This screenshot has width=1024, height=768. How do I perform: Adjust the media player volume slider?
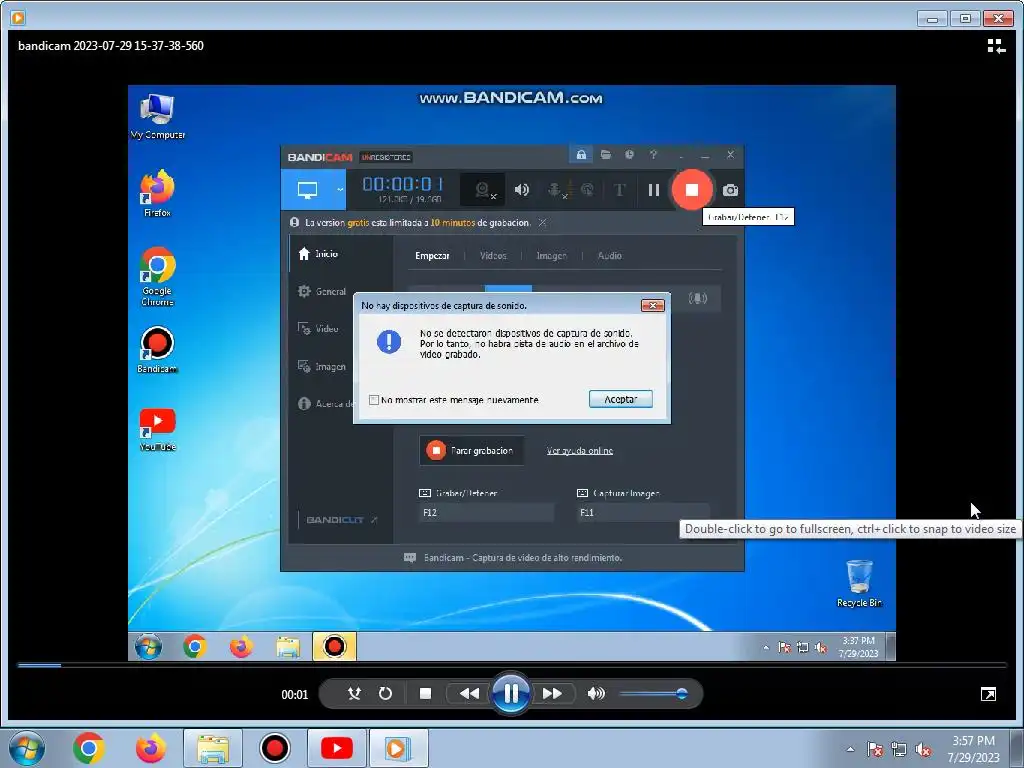[653, 694]
